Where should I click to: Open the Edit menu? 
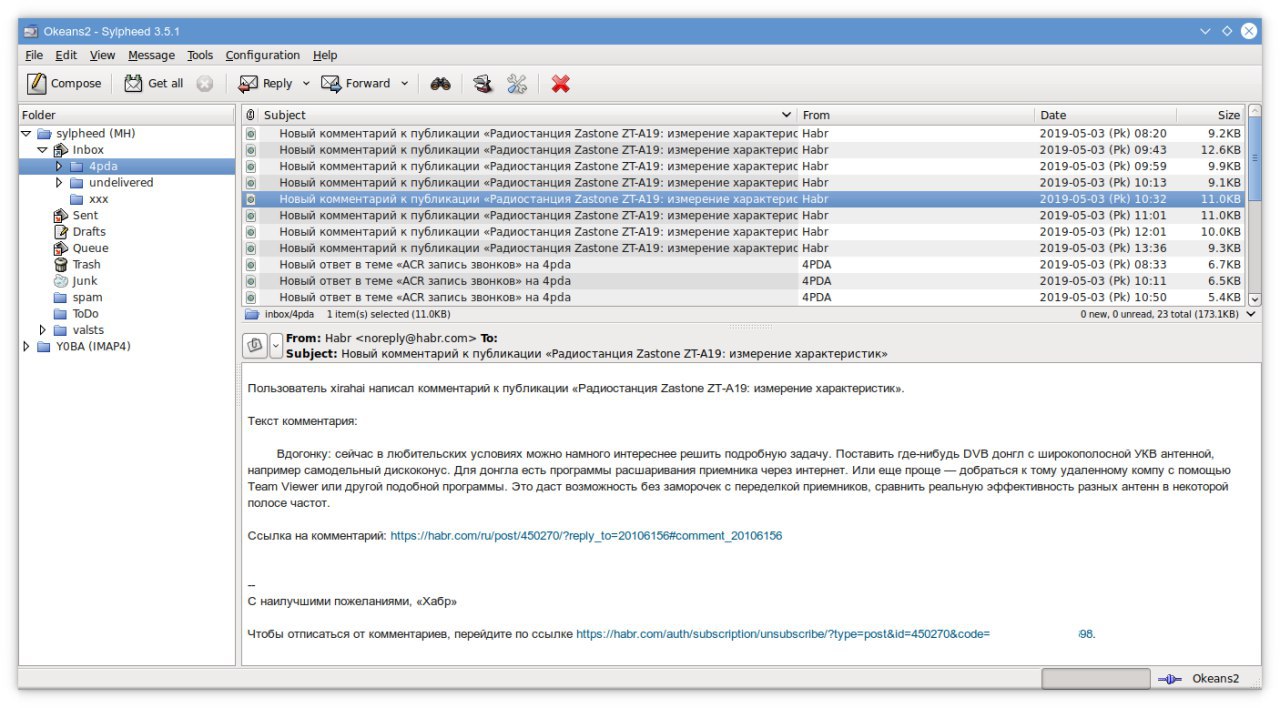point(66,55)
